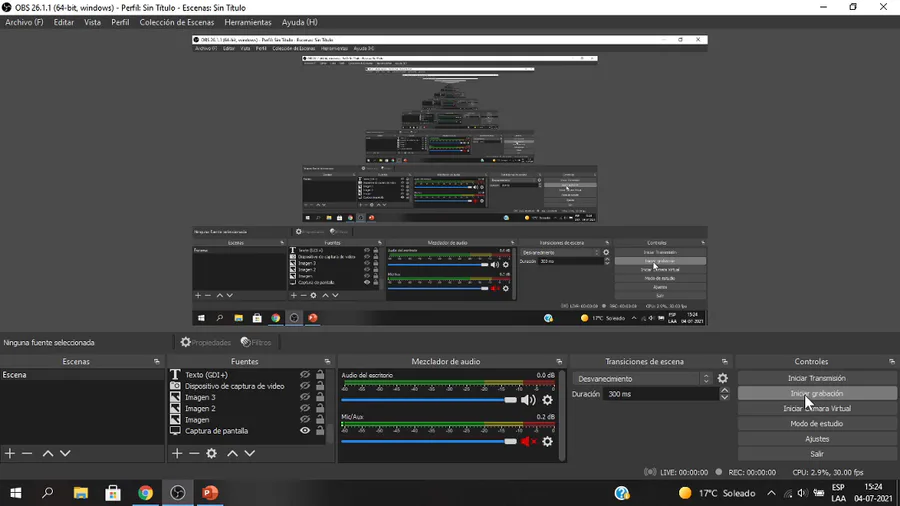Pop out the Mezclador de audio dock

[x=559, y=361]
